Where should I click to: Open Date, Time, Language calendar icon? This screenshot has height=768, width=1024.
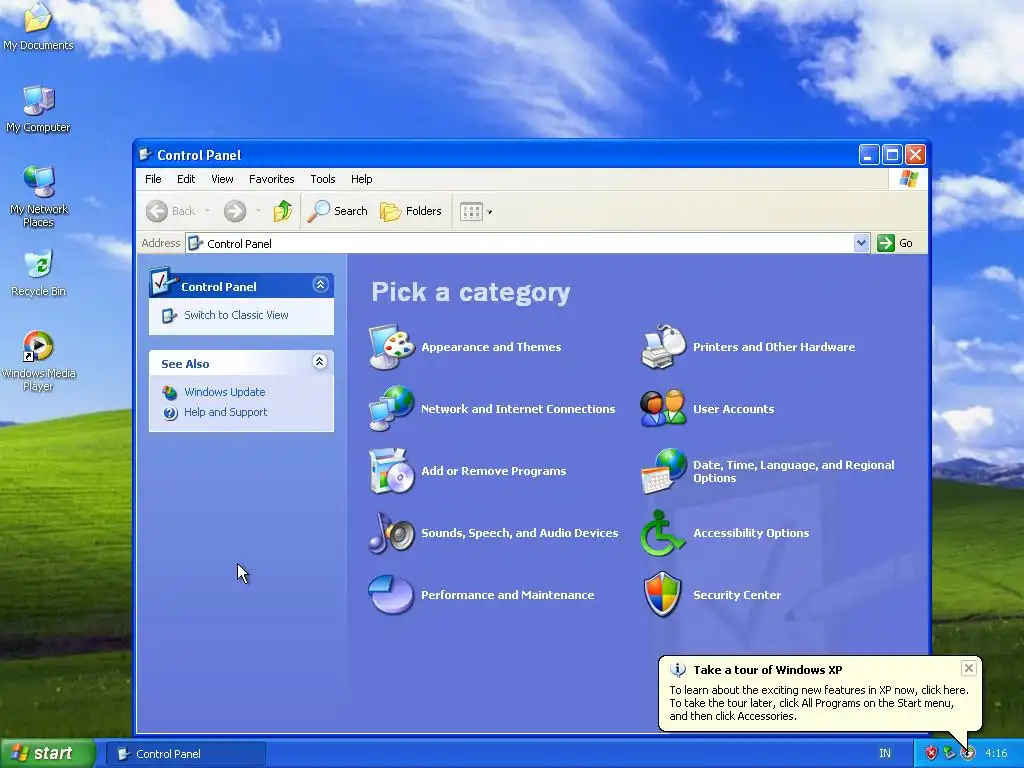(x=663, y=471)
